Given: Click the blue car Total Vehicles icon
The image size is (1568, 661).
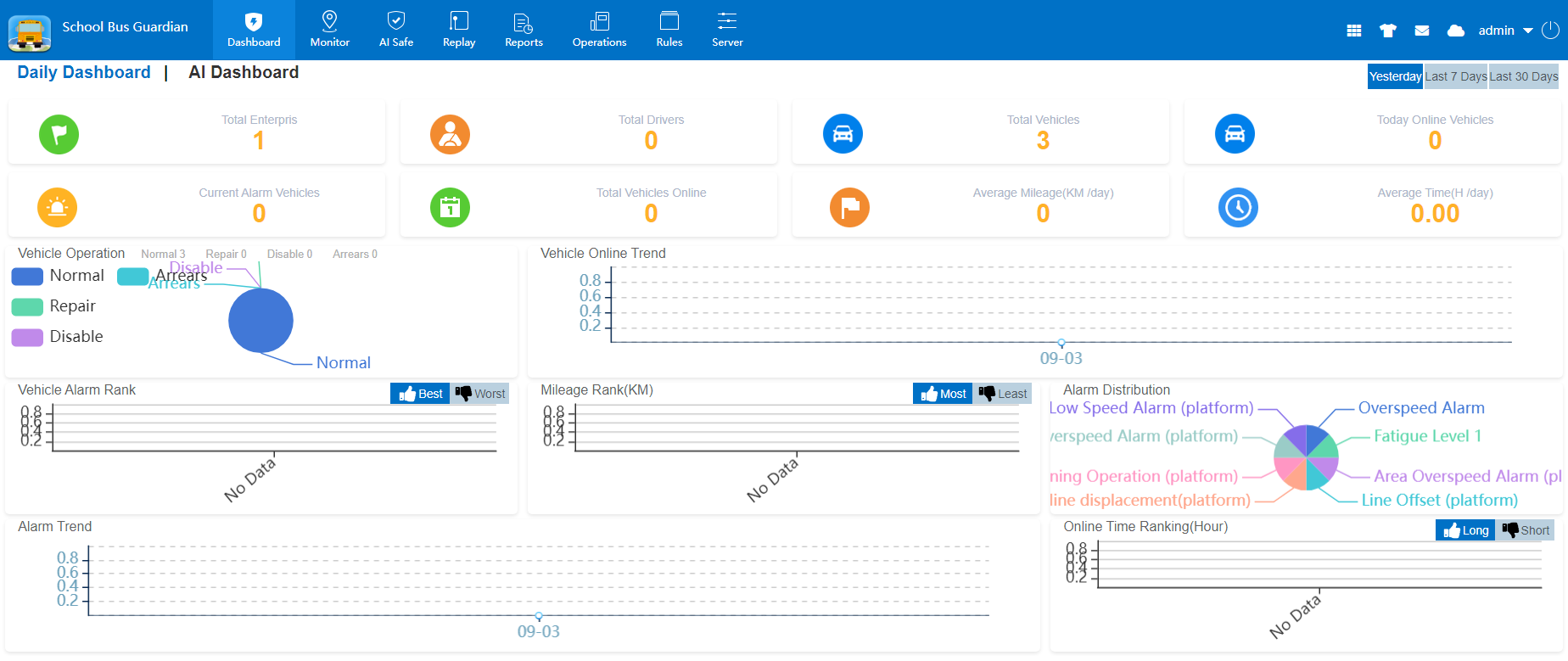Looking at the screenshot, I should point(843,134).
